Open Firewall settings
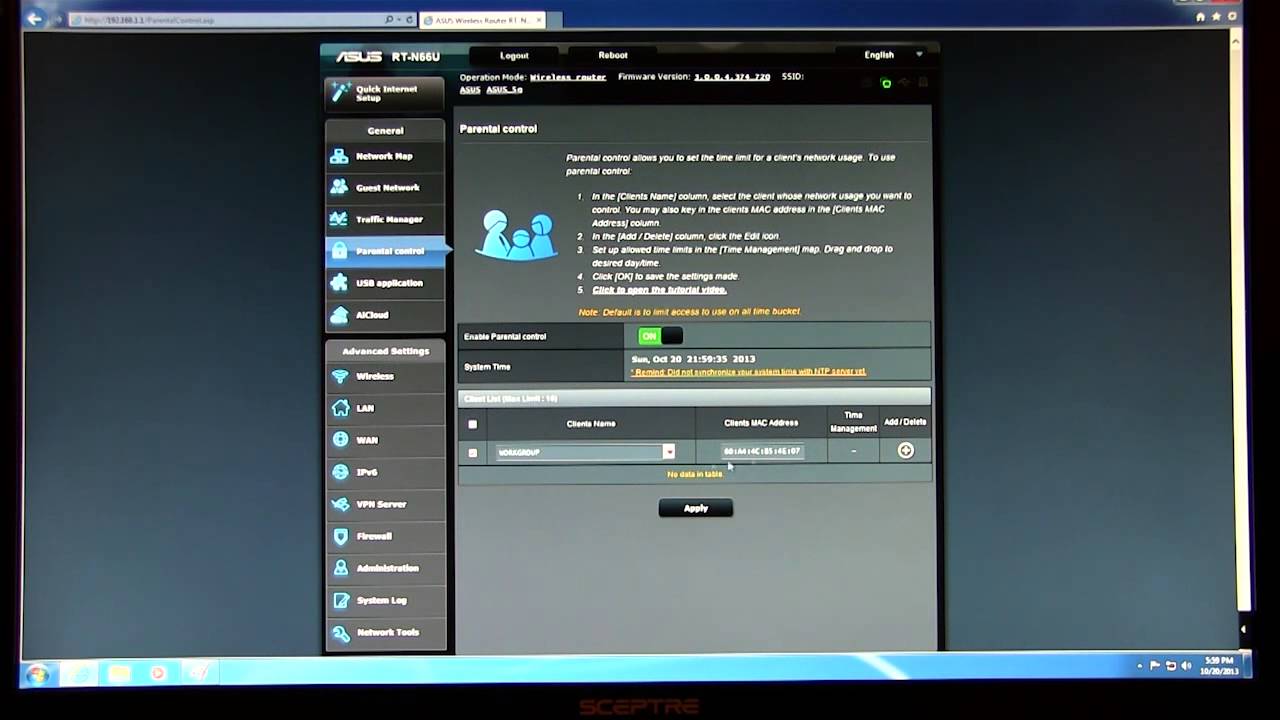Image resolution: width=1280 pixels, height=720 pixels. [x=385, y=536]
